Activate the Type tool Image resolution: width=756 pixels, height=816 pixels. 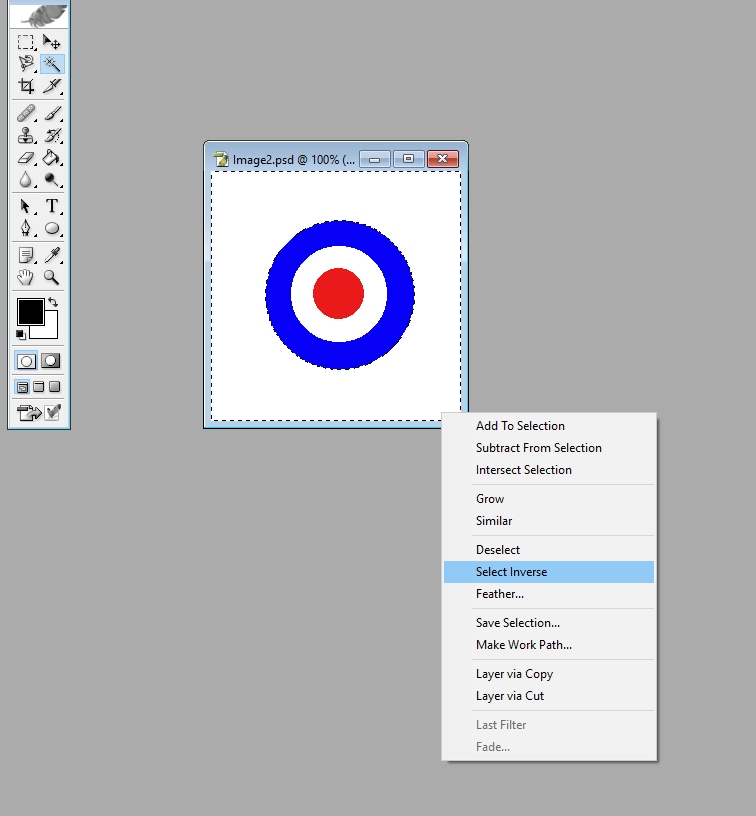(52, 206)
